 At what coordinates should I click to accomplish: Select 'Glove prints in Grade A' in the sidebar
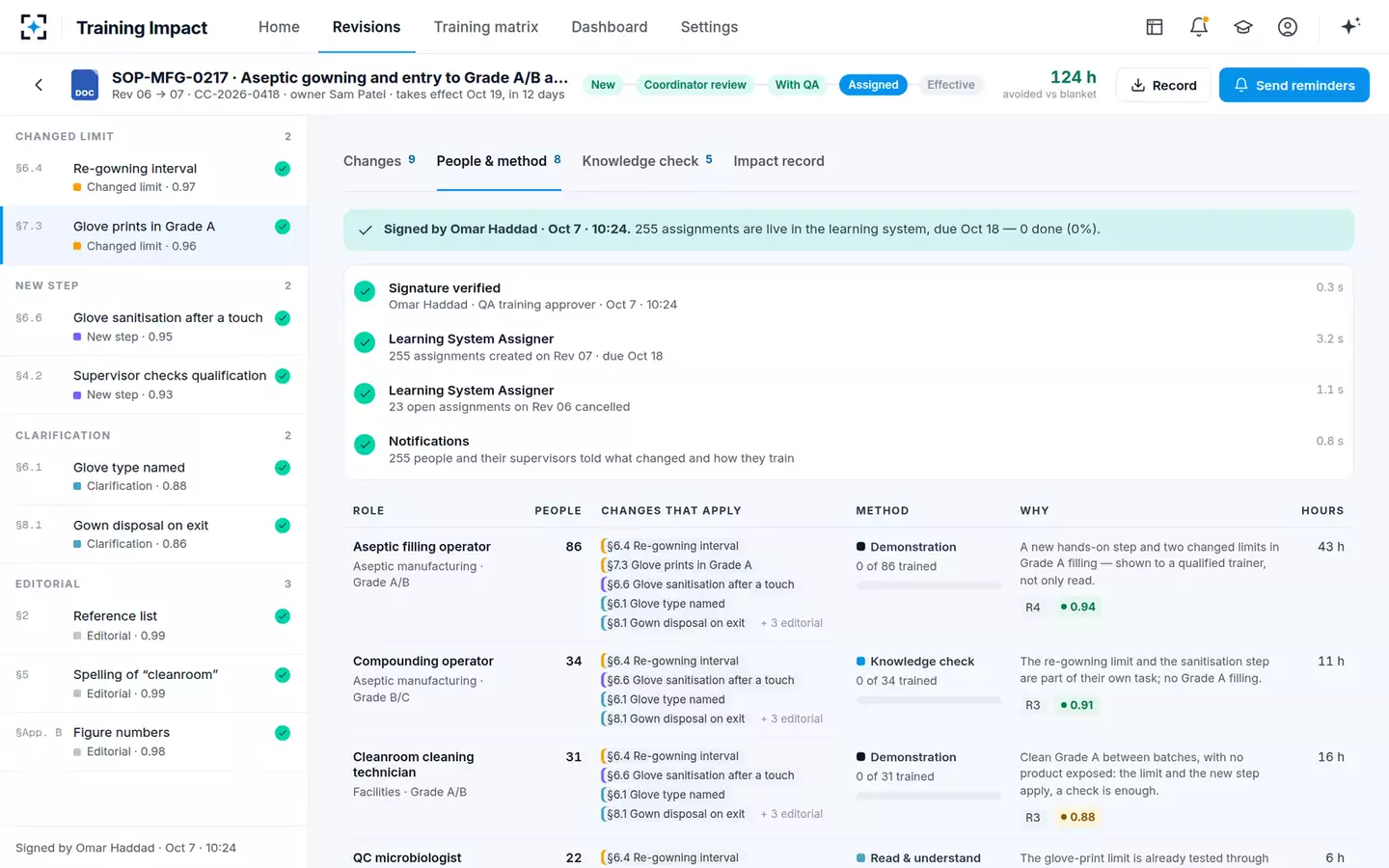pos(154,235)
